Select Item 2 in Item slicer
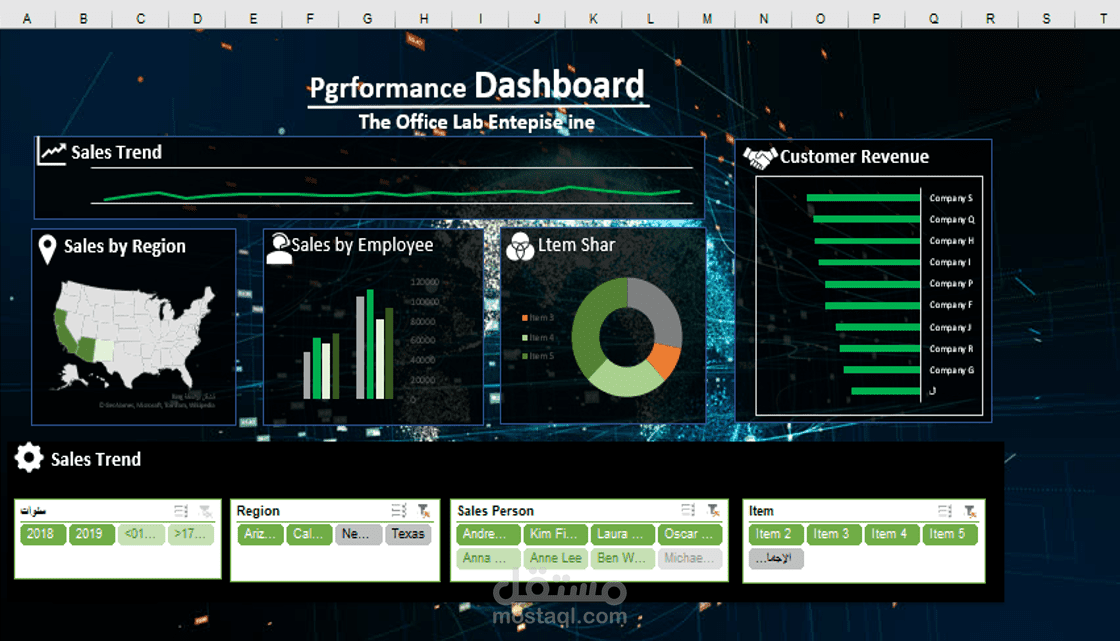The height and width of the screenshot is (641, 1120). click(x=776, y=535)
